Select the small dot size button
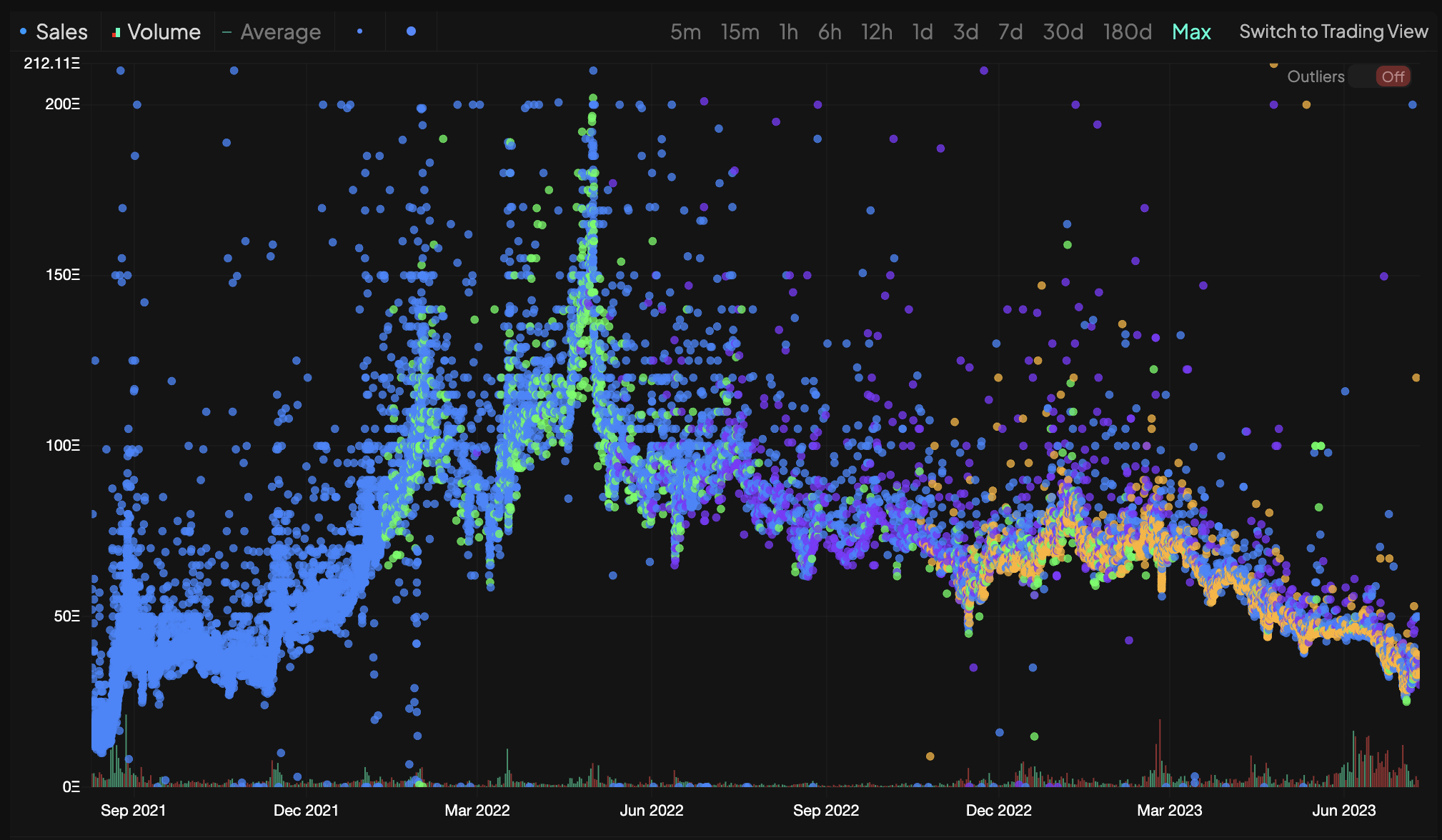This screenshot has width=1442, height=840. [x=359, y=31]
